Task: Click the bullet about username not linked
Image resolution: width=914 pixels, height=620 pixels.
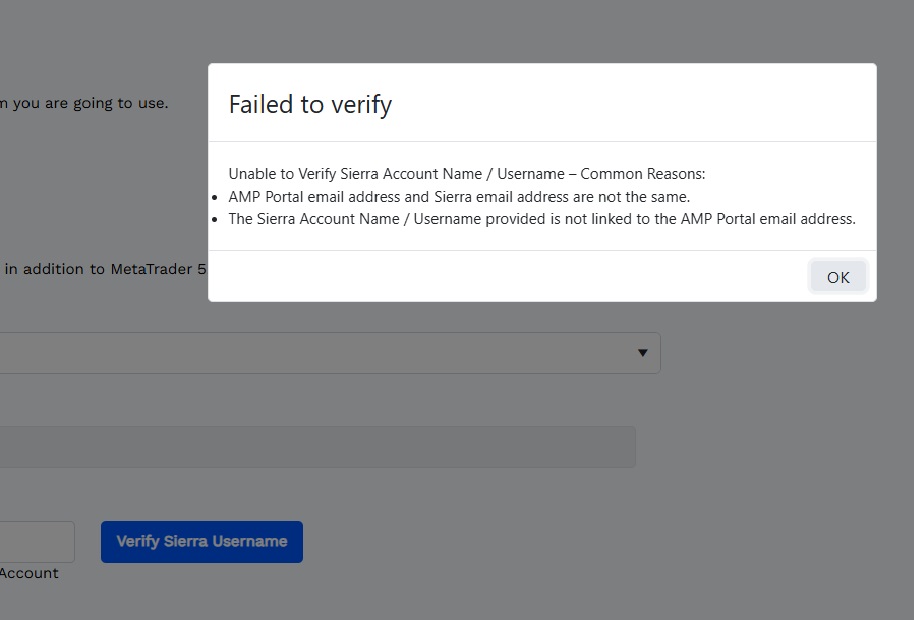Action: (541, 219)
